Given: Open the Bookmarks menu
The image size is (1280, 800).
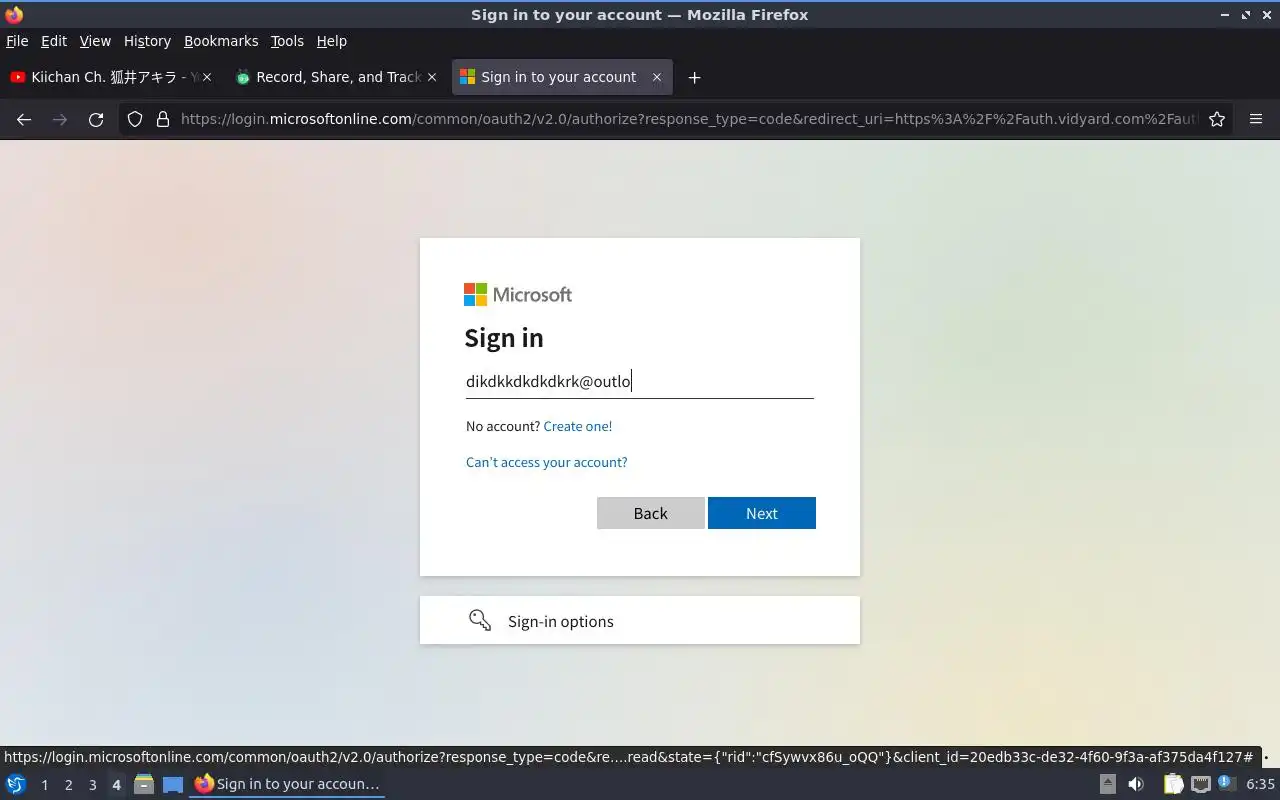Looking at the screenshot, I should (x=221, y=41).
